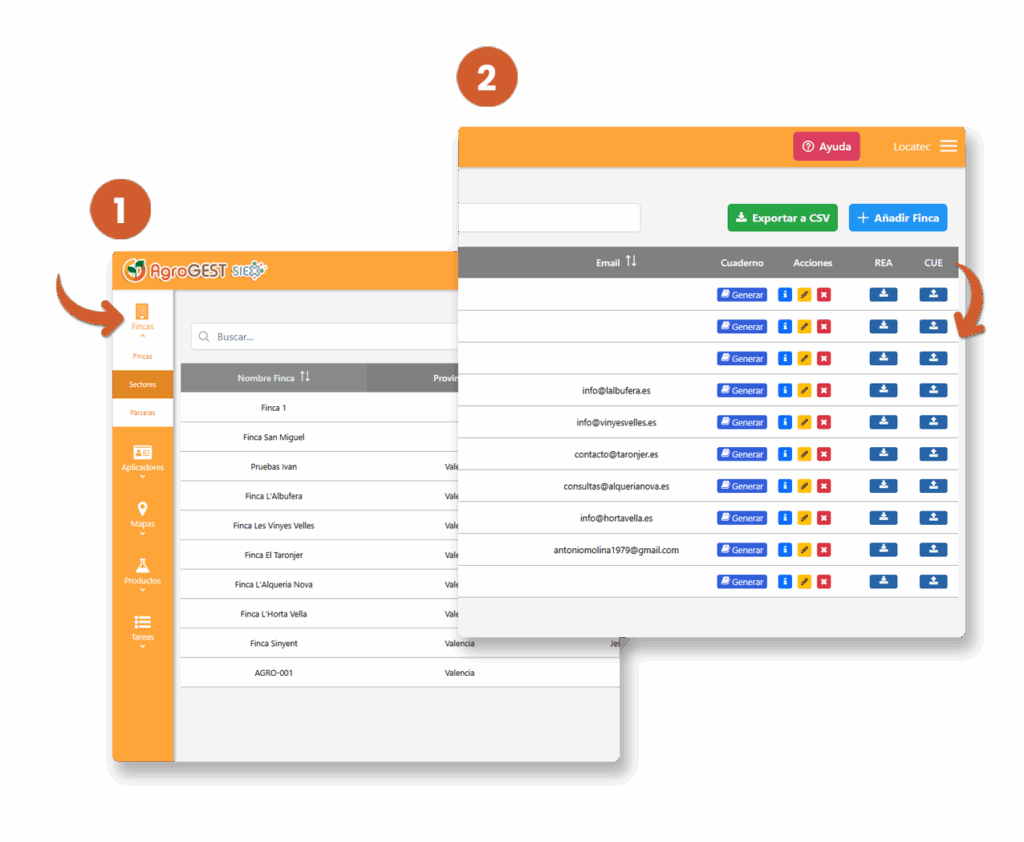Sort table by Email column arrows
This screenshot has height=842, width=1024.
click(631, 262)
